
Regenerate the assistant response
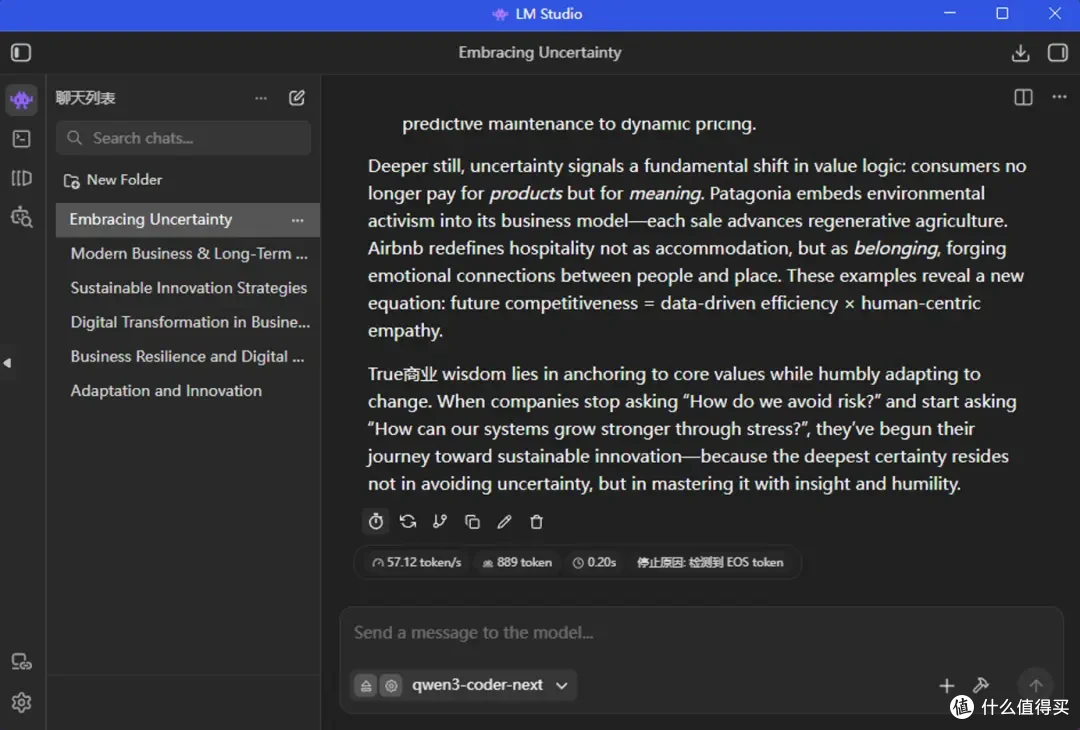(x=408, y=522)
